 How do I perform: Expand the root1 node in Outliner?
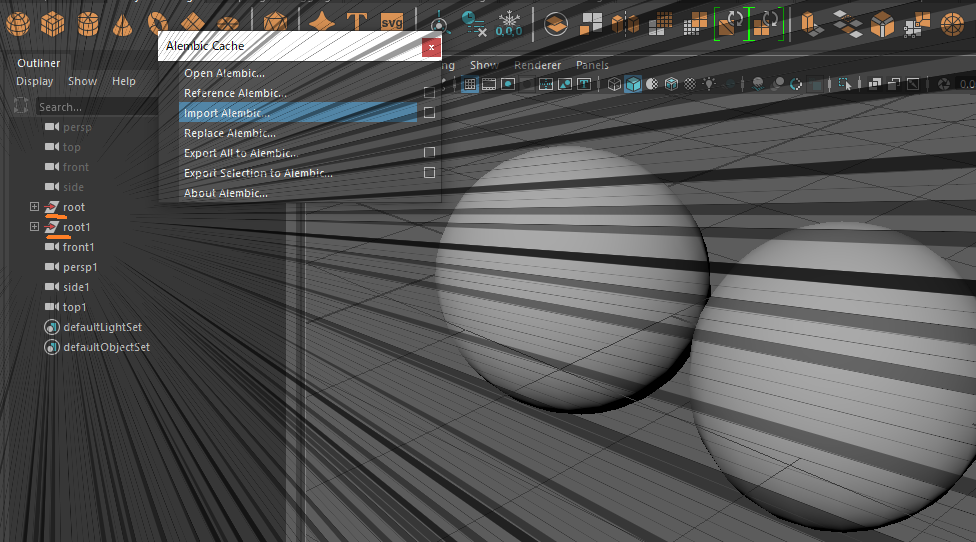click(34, 227)
